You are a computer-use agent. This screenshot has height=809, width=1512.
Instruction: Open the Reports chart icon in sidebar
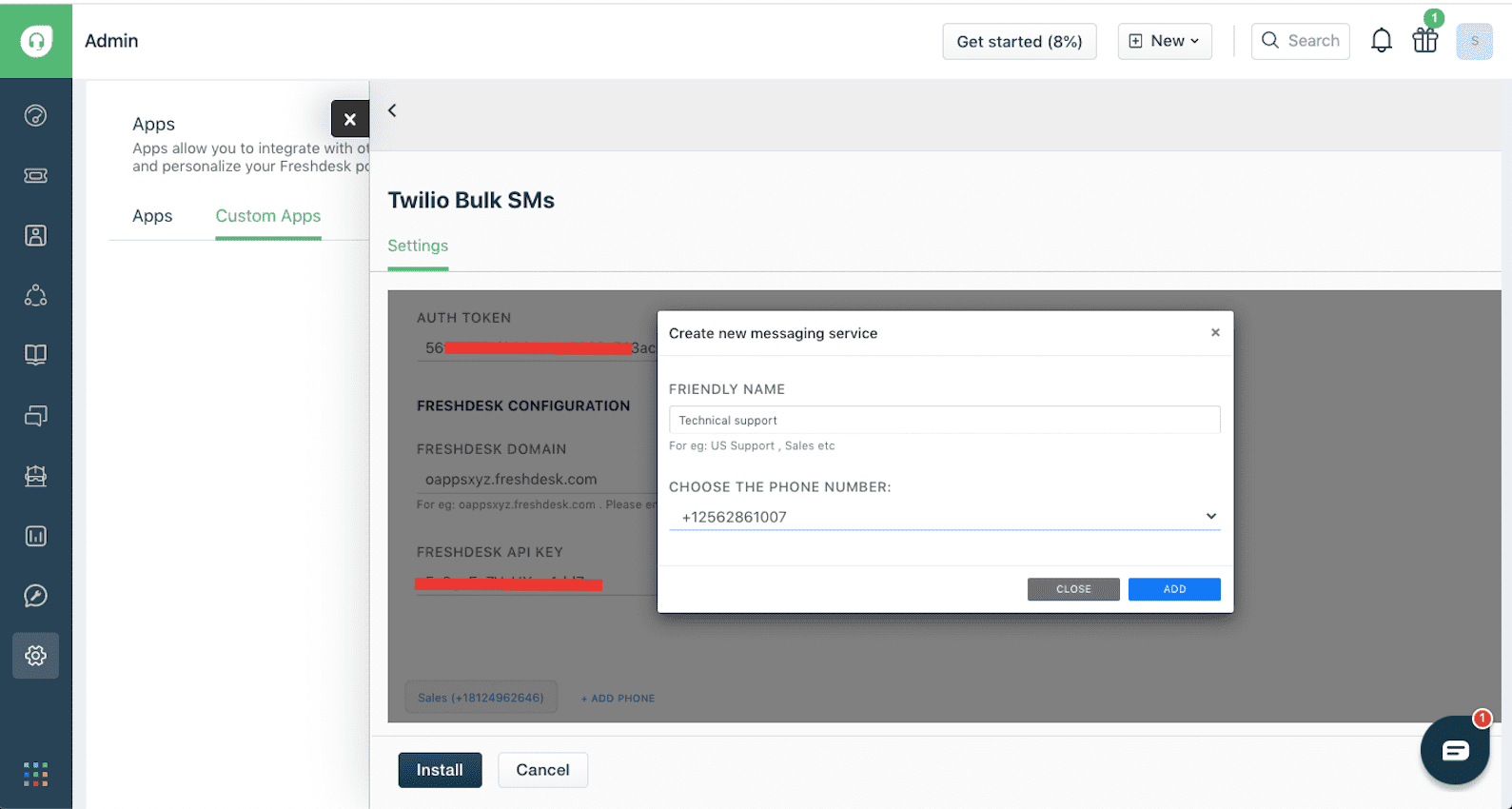pos(36,536)
